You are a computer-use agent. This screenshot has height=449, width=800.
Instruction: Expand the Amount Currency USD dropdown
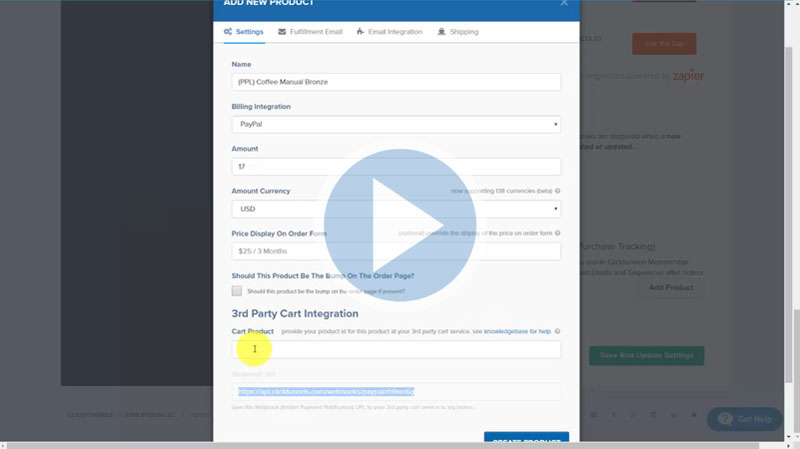point(396,210)
